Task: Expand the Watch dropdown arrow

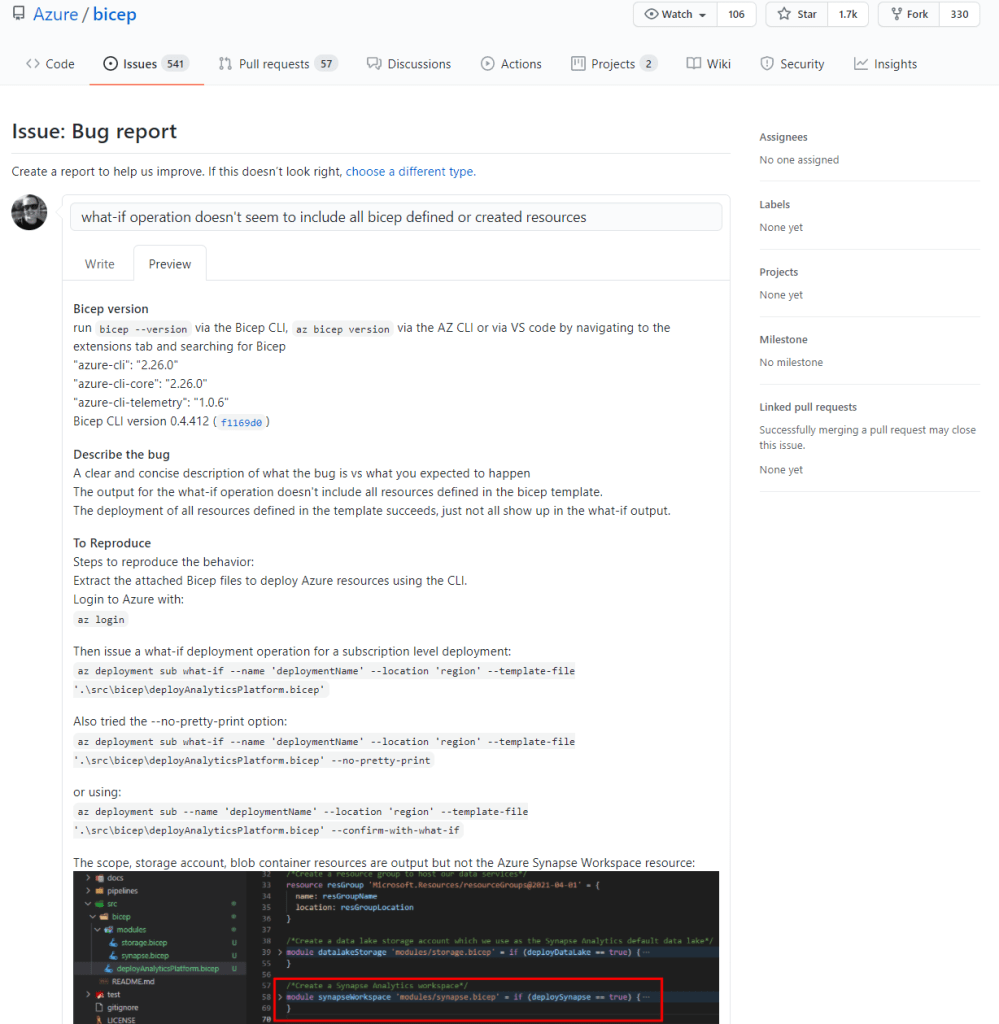Action: tap(702, 15)
